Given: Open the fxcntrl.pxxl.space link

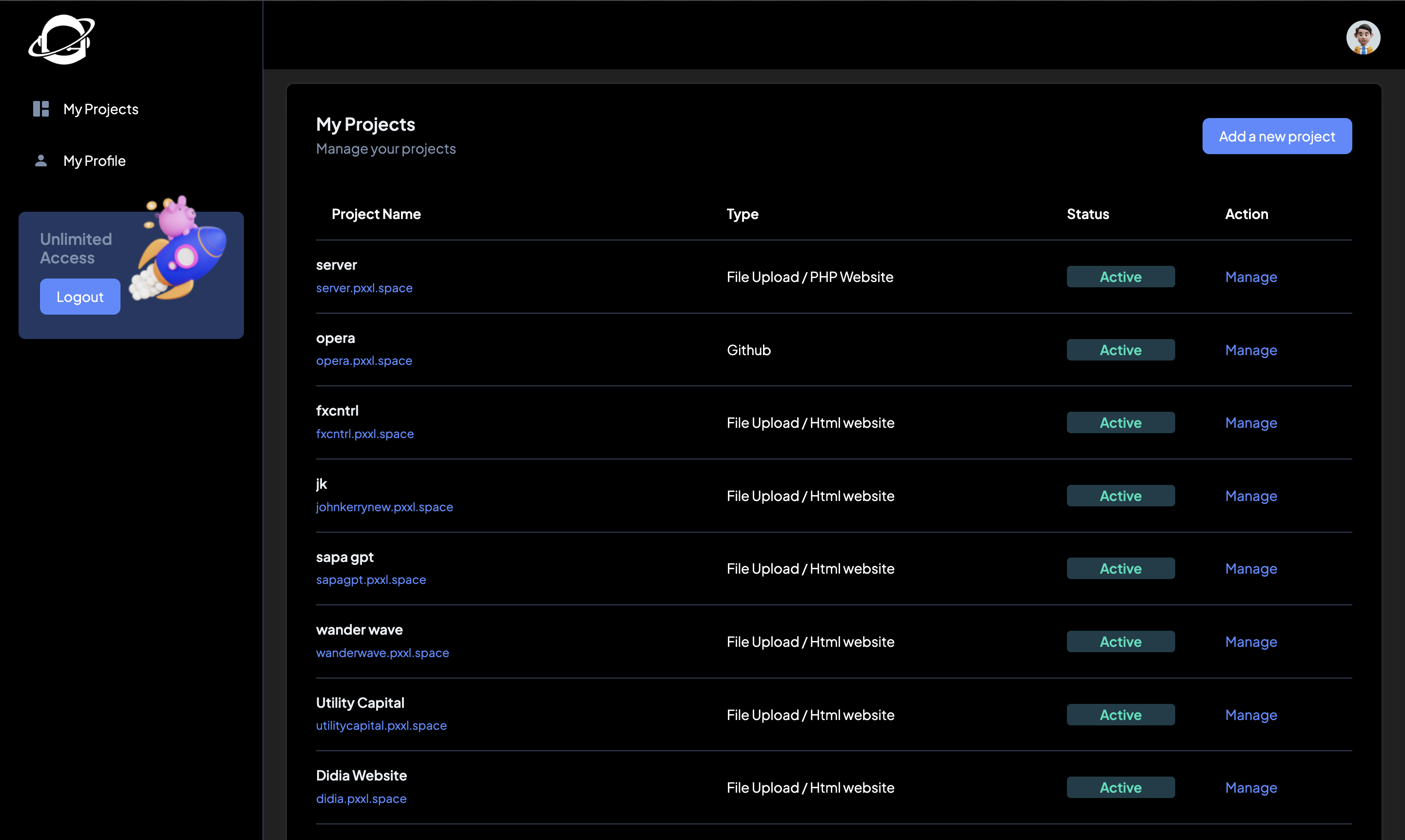Looking at the screenshot, I should pos(364,434).
